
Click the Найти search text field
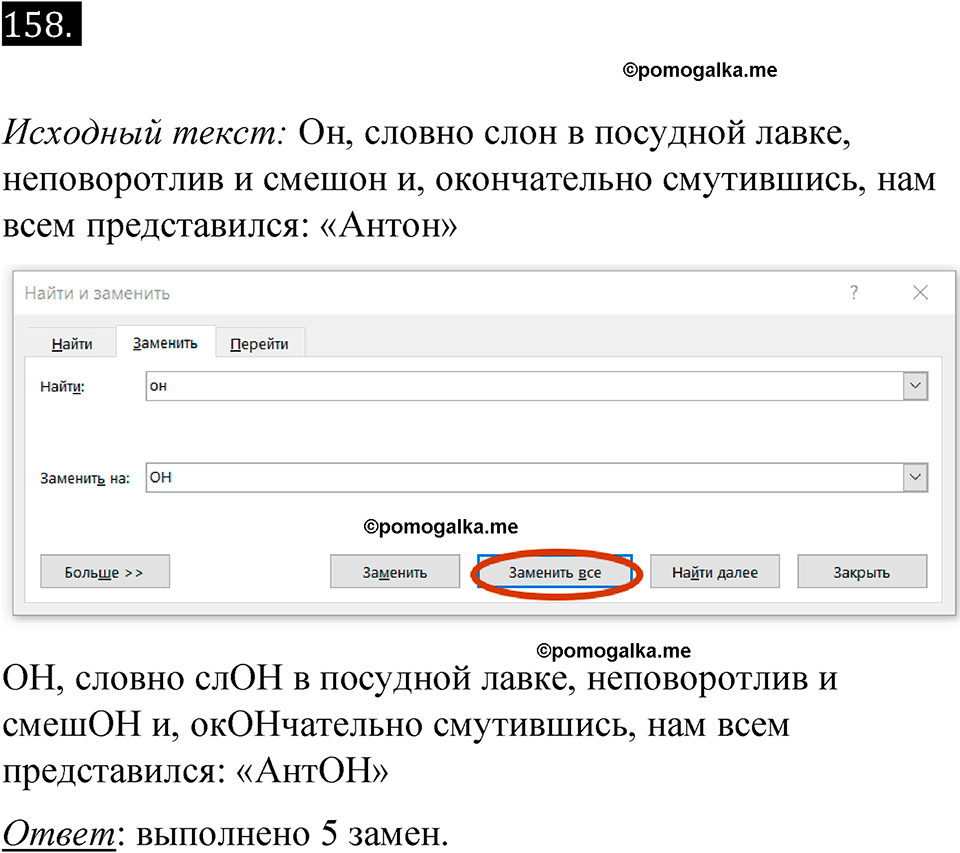[525, 386]
